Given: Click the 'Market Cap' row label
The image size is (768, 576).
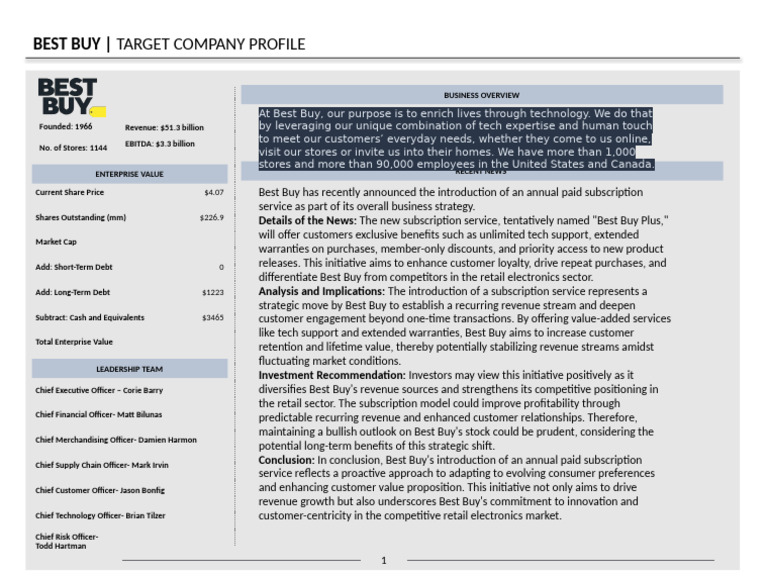Looking at the screenshot, I should (56, 242).
